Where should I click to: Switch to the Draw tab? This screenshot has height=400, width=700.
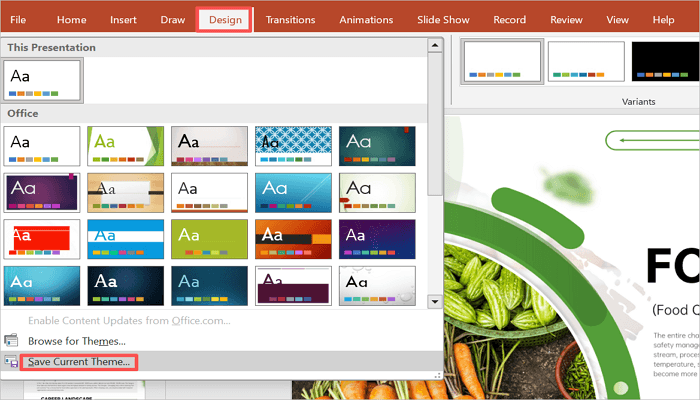[173, 20]
